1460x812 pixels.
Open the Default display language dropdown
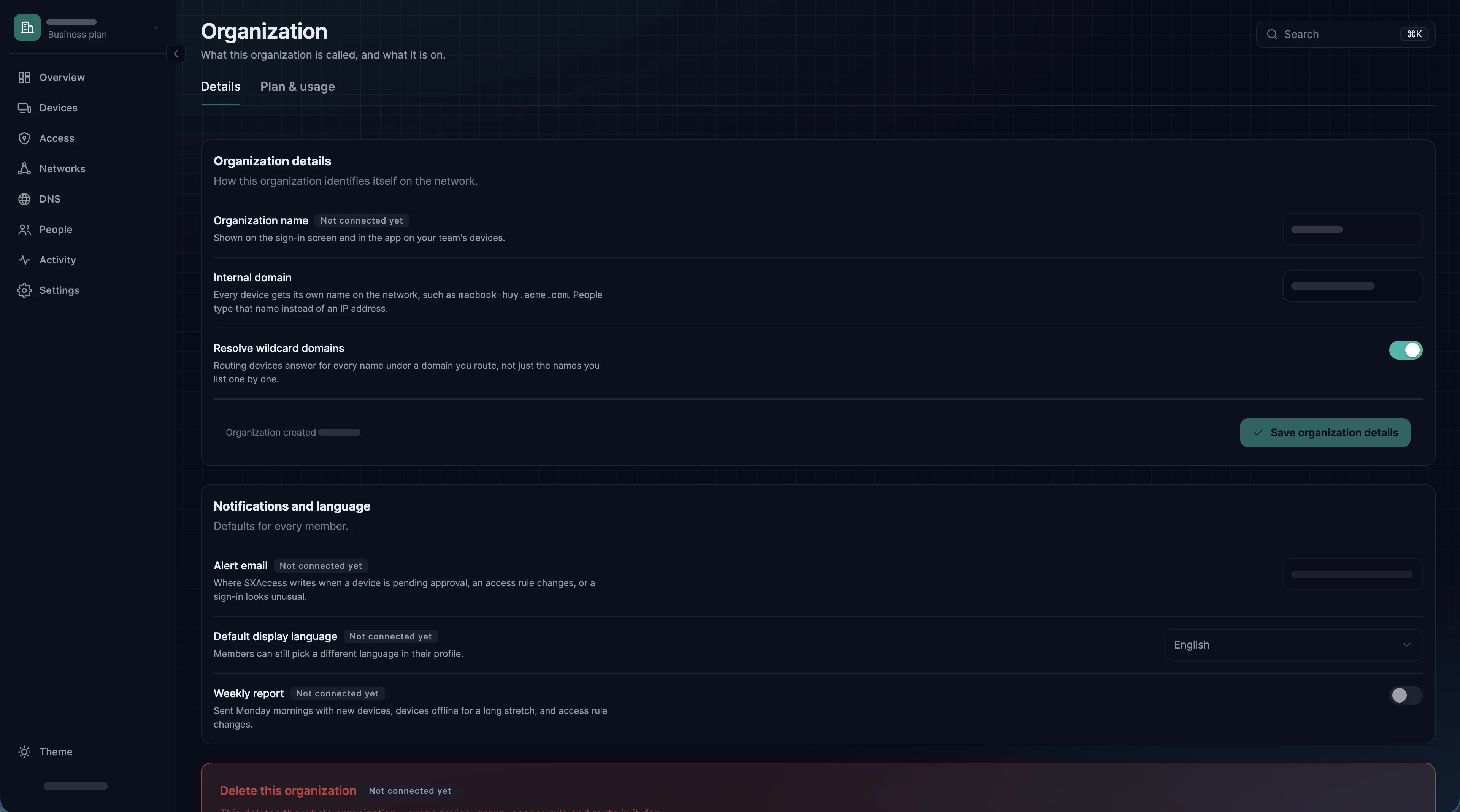(1293, 645)
